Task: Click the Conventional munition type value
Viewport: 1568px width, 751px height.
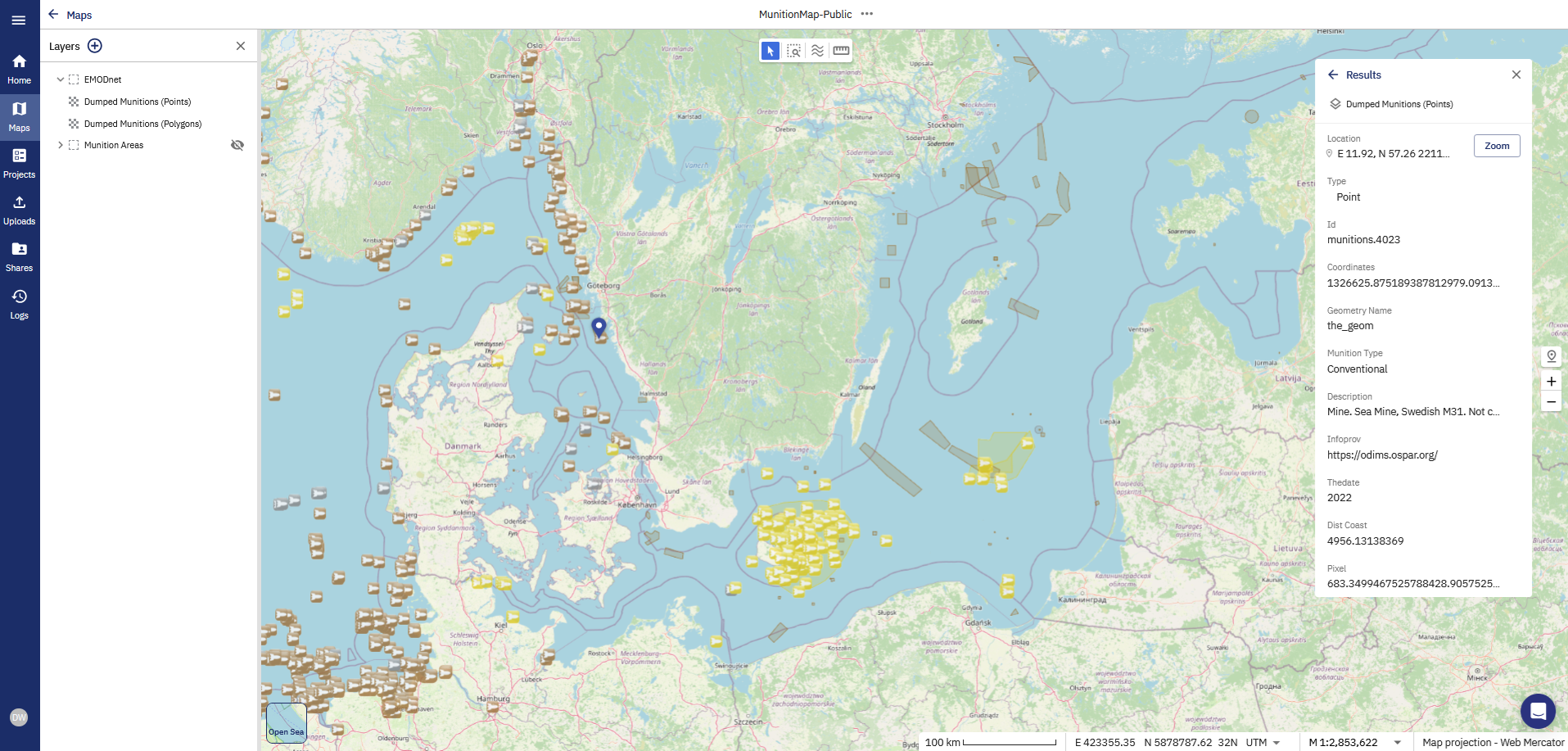Action: click(x=1357, y=369)
